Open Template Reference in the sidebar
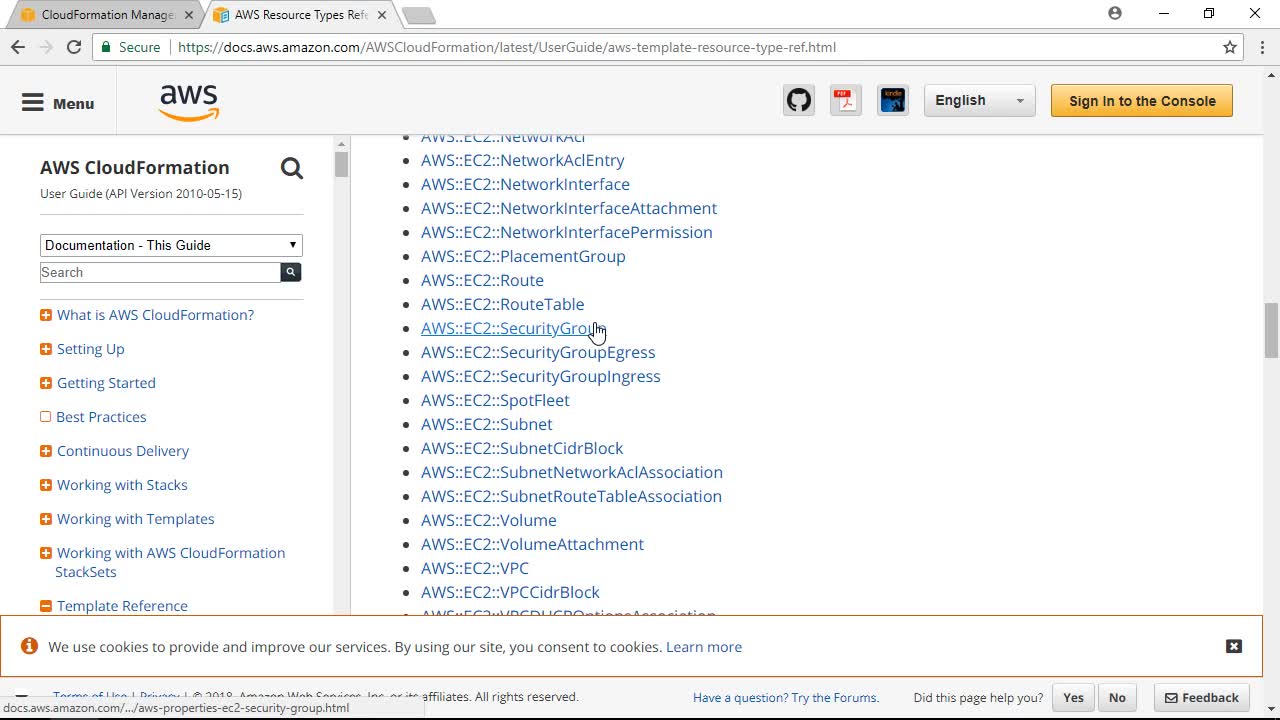The width and height of the screenshot is (1280, 720). pos(122,606)
